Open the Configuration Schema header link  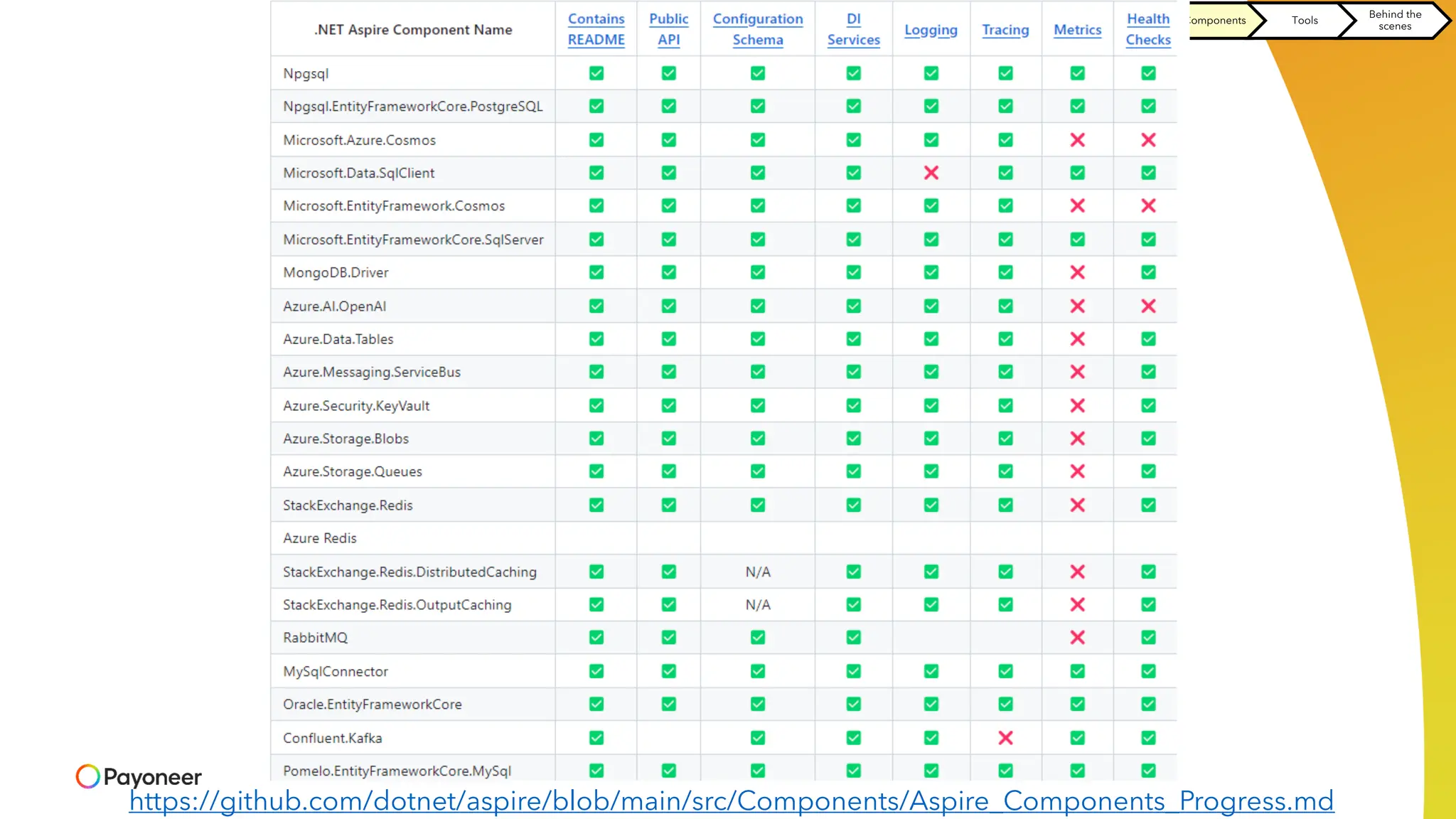758,29
